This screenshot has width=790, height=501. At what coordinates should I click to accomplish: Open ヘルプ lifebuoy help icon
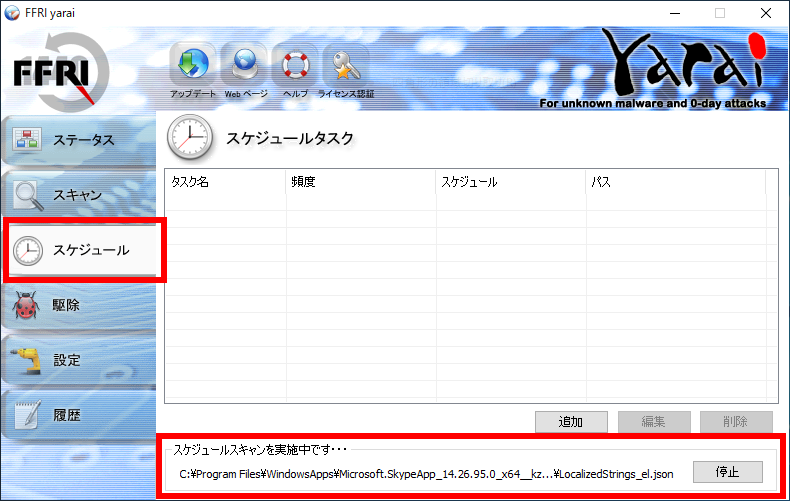point(295,66)
